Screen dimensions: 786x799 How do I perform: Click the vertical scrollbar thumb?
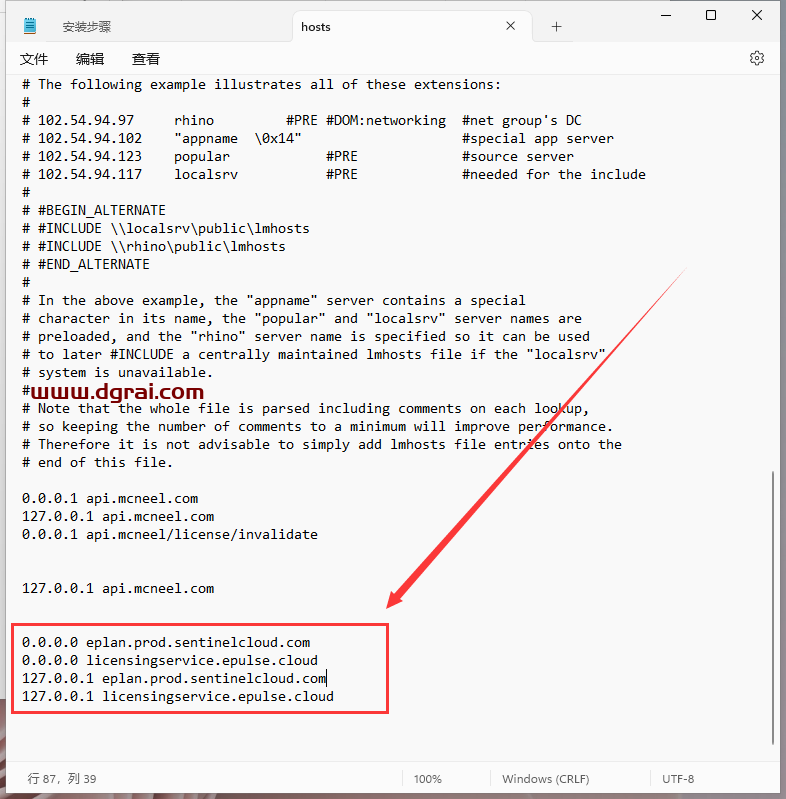tap(773, 607)
